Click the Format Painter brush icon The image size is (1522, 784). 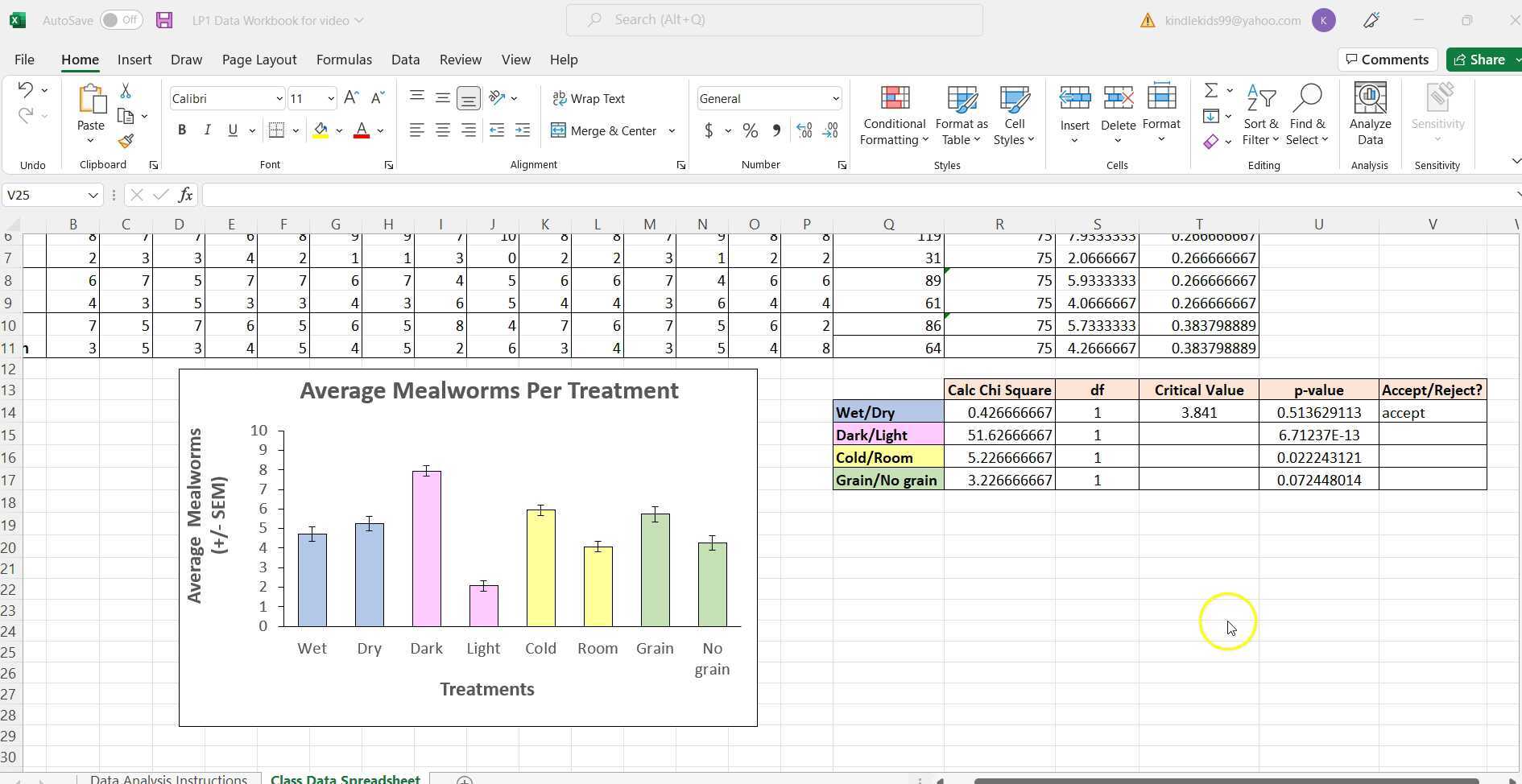[126, 142]
